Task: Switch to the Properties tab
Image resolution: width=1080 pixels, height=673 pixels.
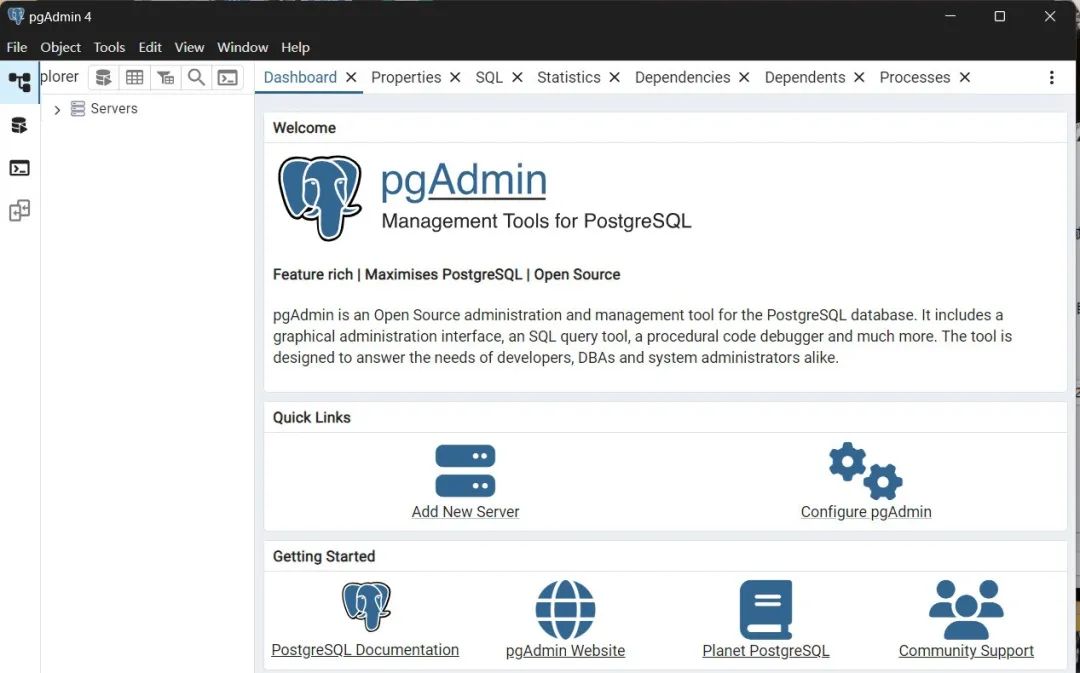Action: point(406,77)
